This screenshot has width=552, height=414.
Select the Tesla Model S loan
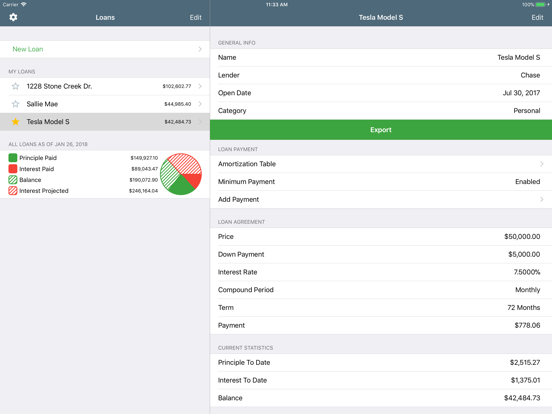(x=105, y=122)
